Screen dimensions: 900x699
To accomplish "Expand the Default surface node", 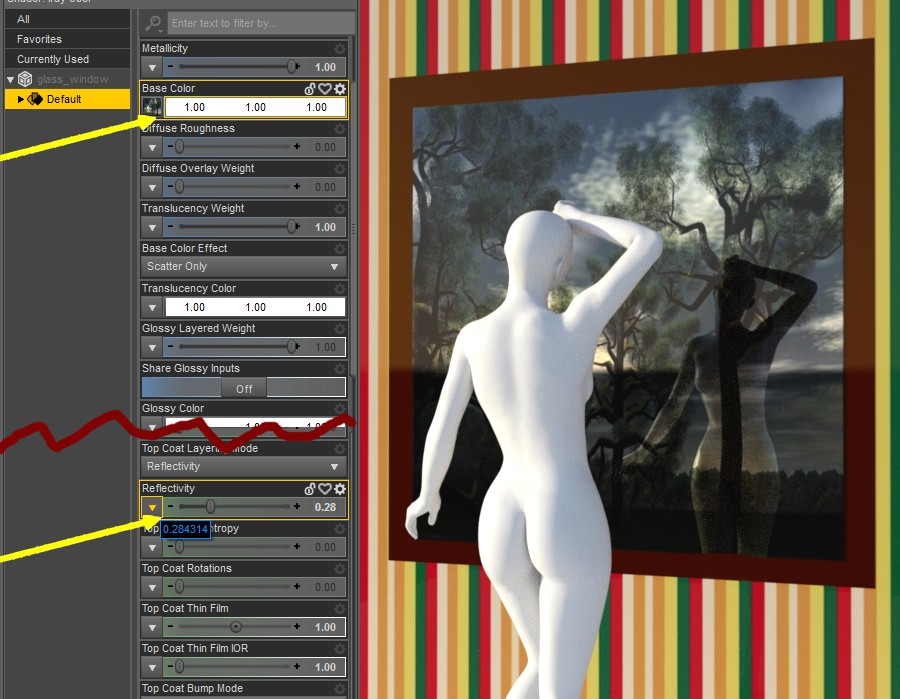I will coord(21,99).
